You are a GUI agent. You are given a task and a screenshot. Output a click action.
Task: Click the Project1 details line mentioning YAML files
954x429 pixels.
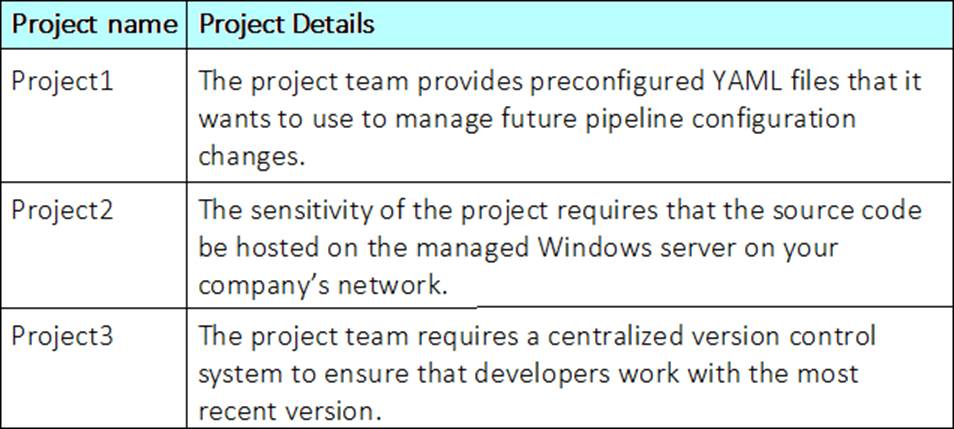[x=560, y=81]
